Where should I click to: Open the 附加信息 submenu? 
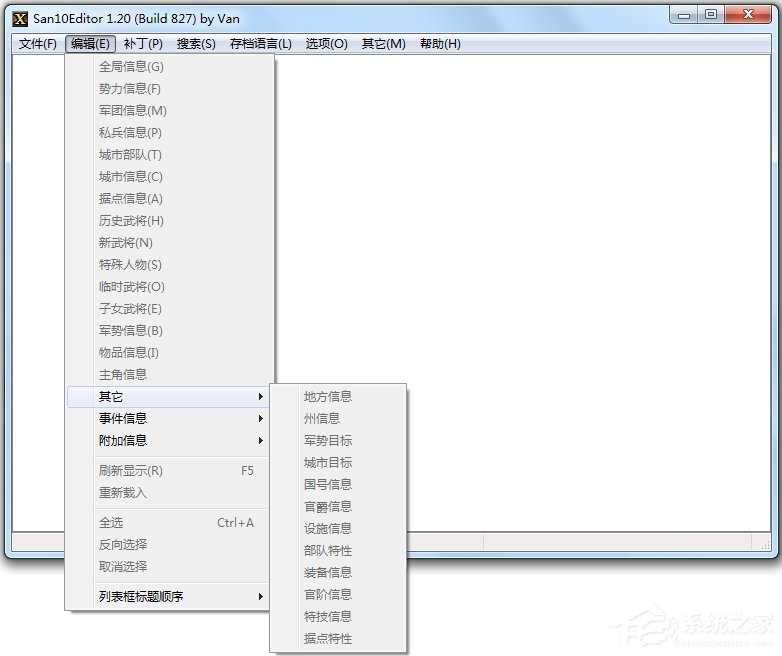click(170, 440)
